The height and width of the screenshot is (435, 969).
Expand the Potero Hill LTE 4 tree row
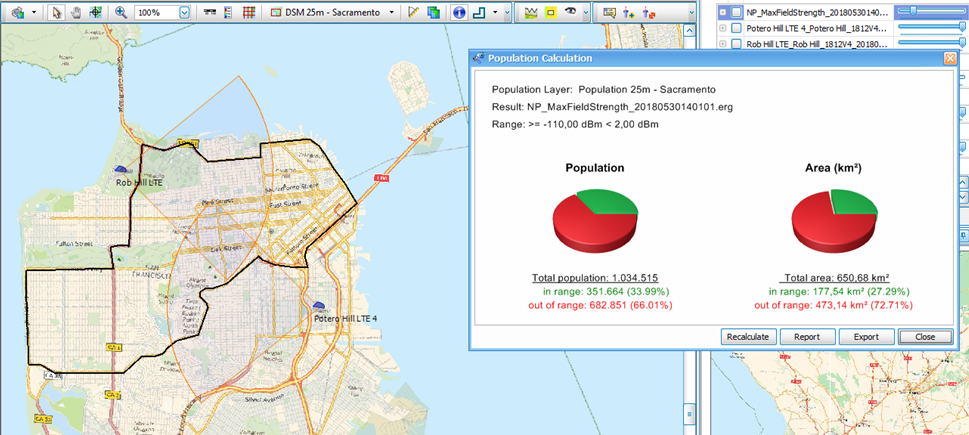click(x=722, y=28)
